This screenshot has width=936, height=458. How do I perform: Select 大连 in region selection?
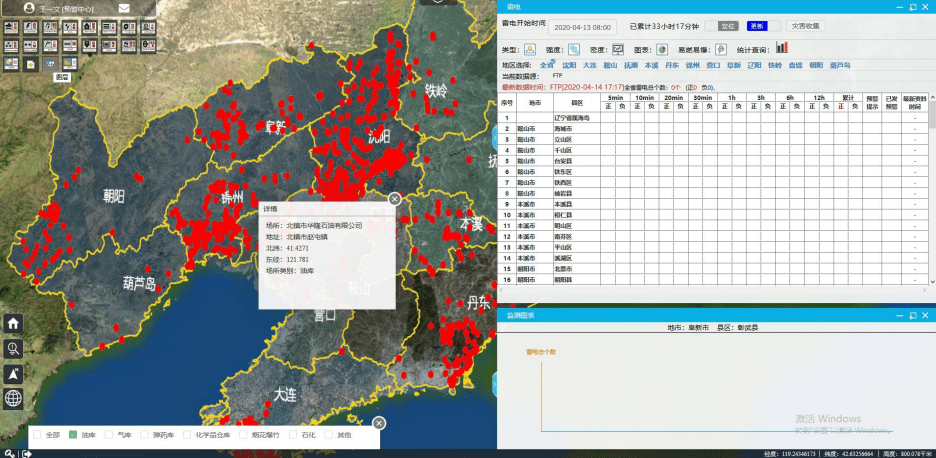point(589,65)
